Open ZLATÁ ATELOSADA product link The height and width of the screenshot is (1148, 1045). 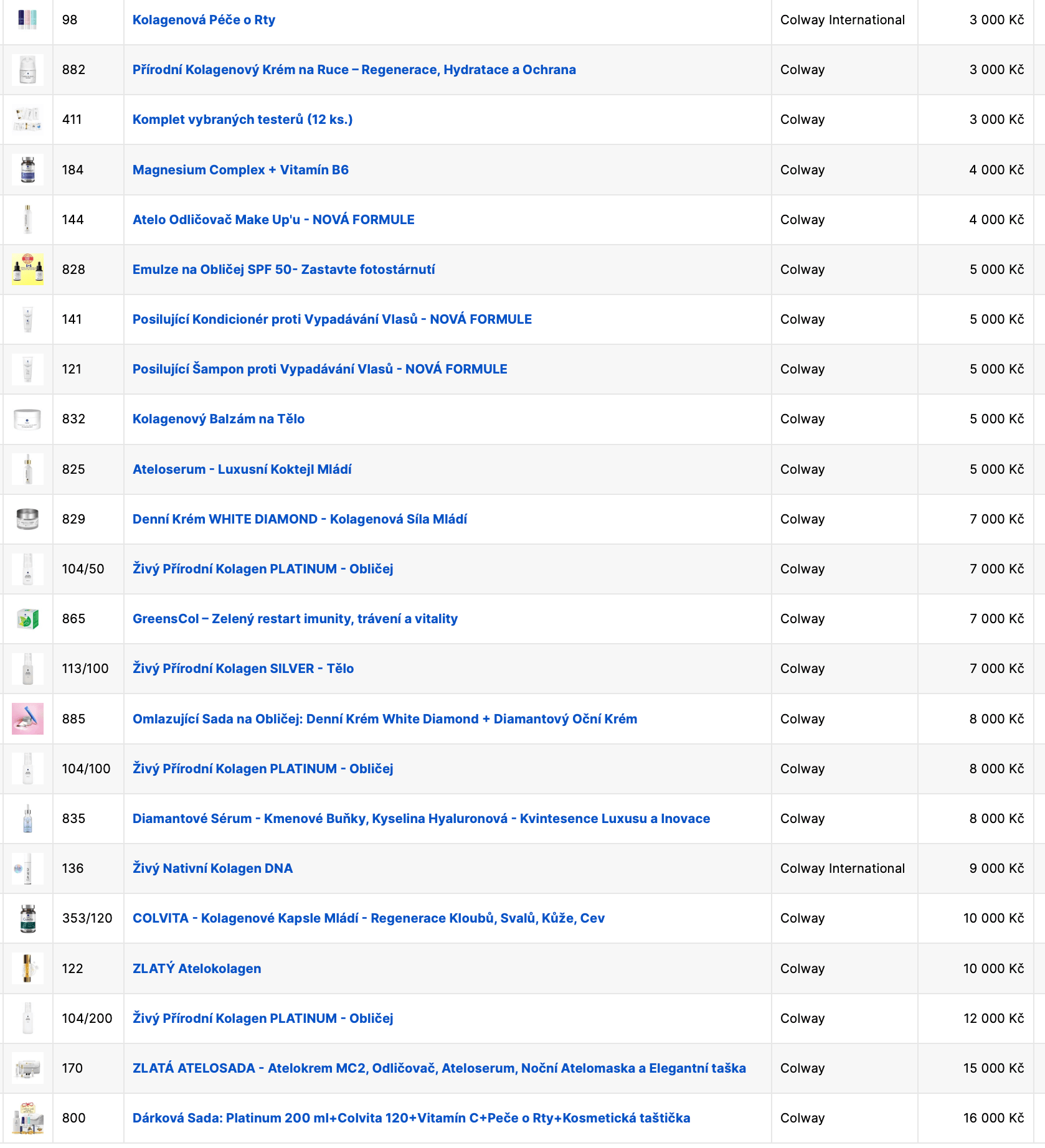coord(439,1068)
